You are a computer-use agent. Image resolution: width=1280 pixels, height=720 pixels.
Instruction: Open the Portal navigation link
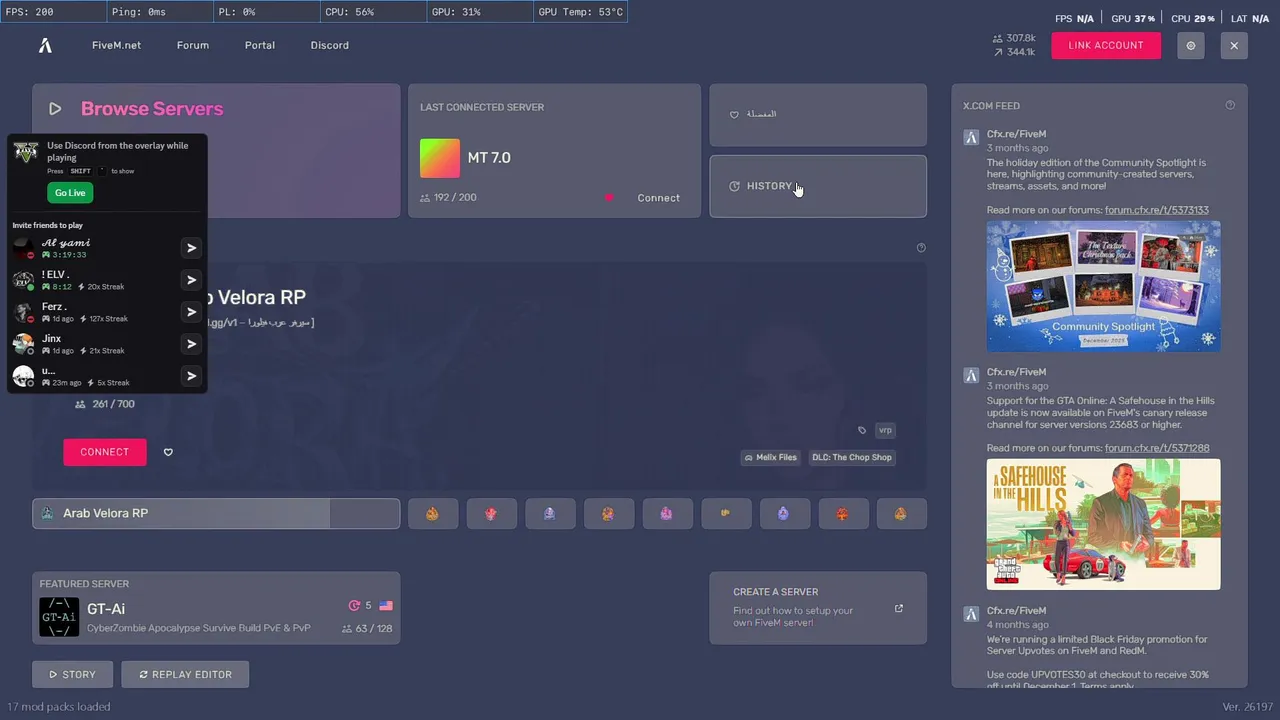coord(260,45)
